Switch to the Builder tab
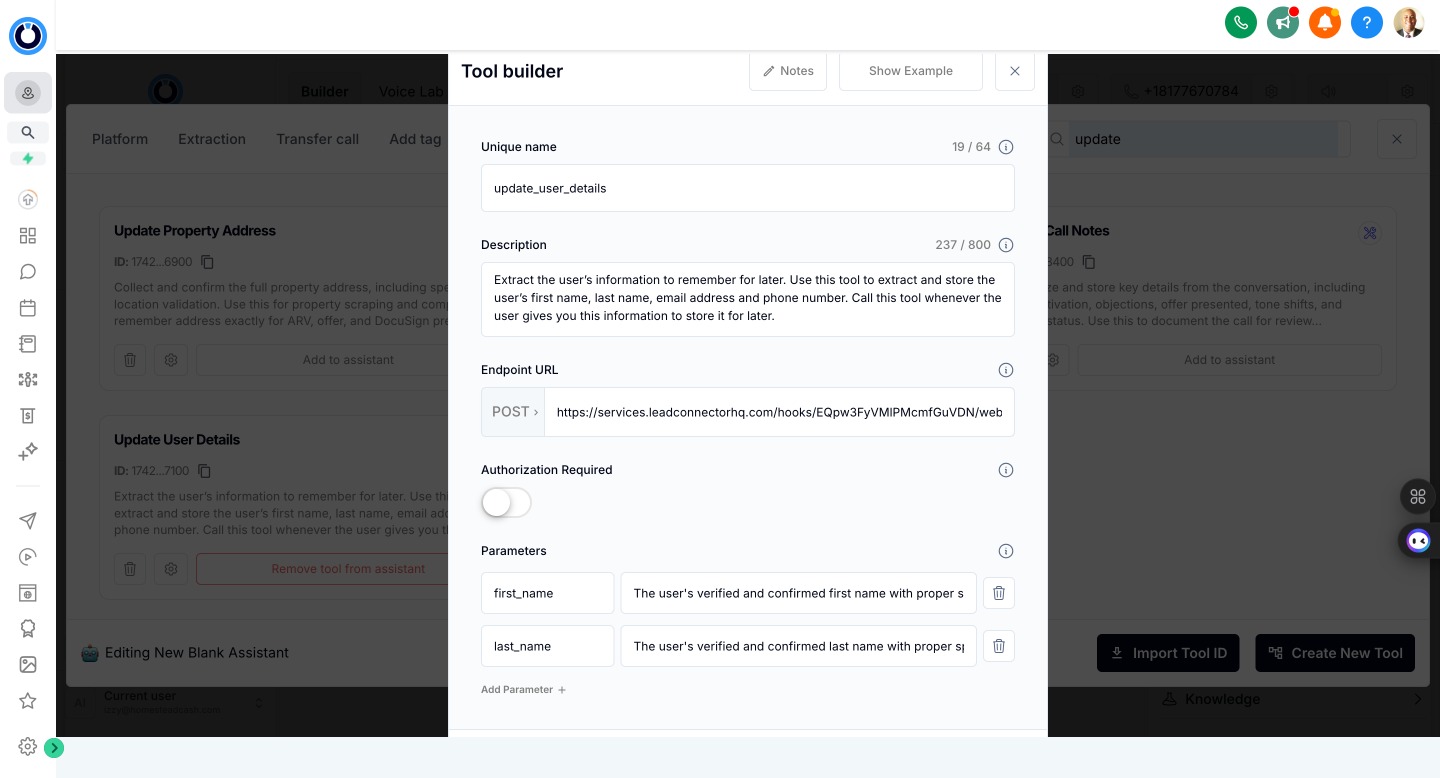The width and height of the screenshot is (1440, 778). [x=324, y=91]
